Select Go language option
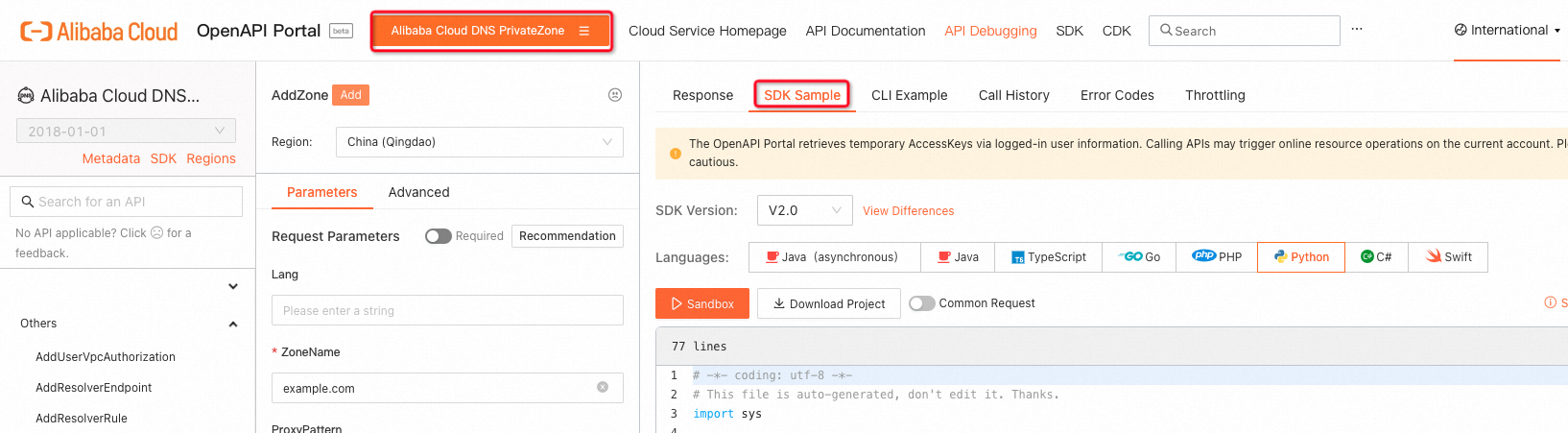The image size is (1568, 433). point(1139,257)
